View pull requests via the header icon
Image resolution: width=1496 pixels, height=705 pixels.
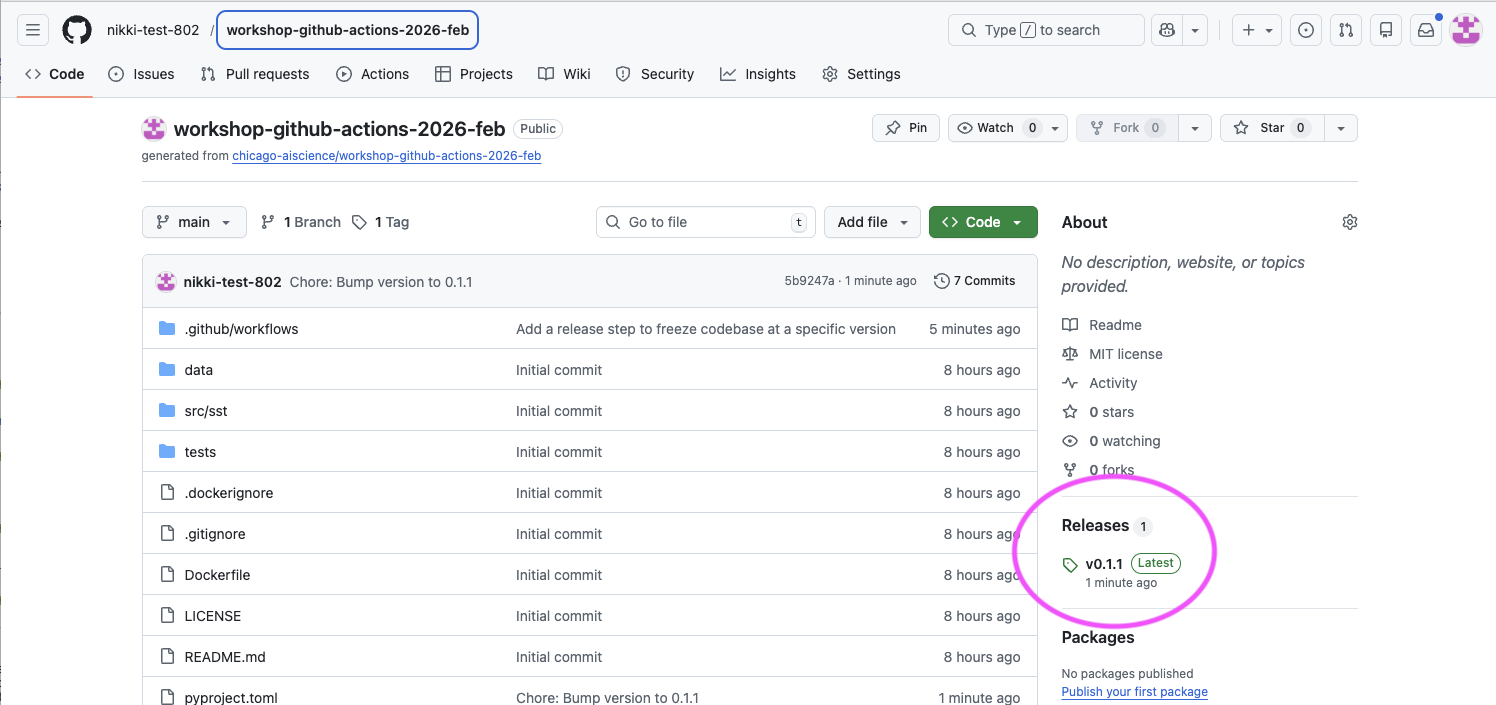tap(1345, 29)
